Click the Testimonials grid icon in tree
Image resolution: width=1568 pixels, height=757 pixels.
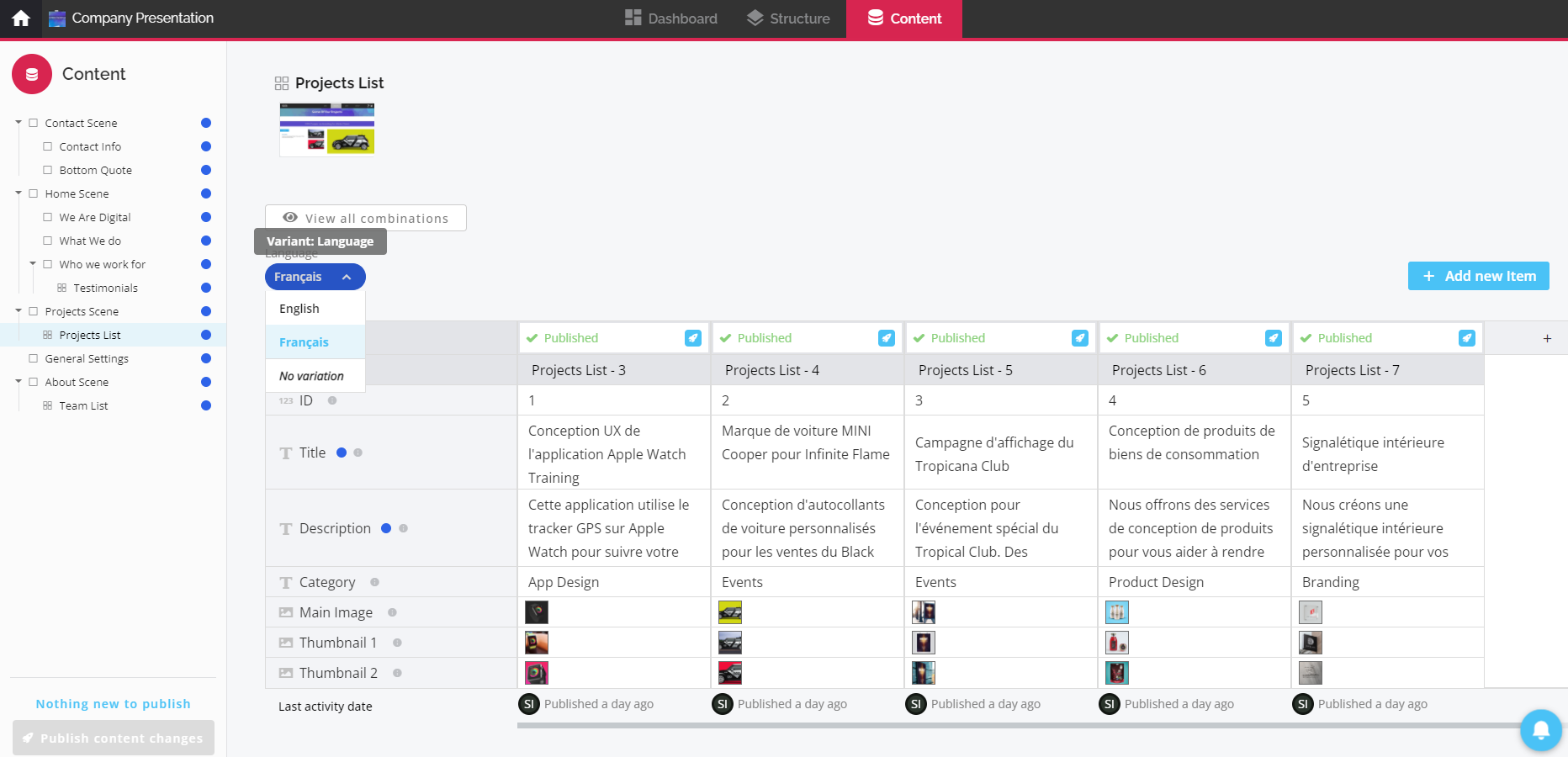coord(61,288)
